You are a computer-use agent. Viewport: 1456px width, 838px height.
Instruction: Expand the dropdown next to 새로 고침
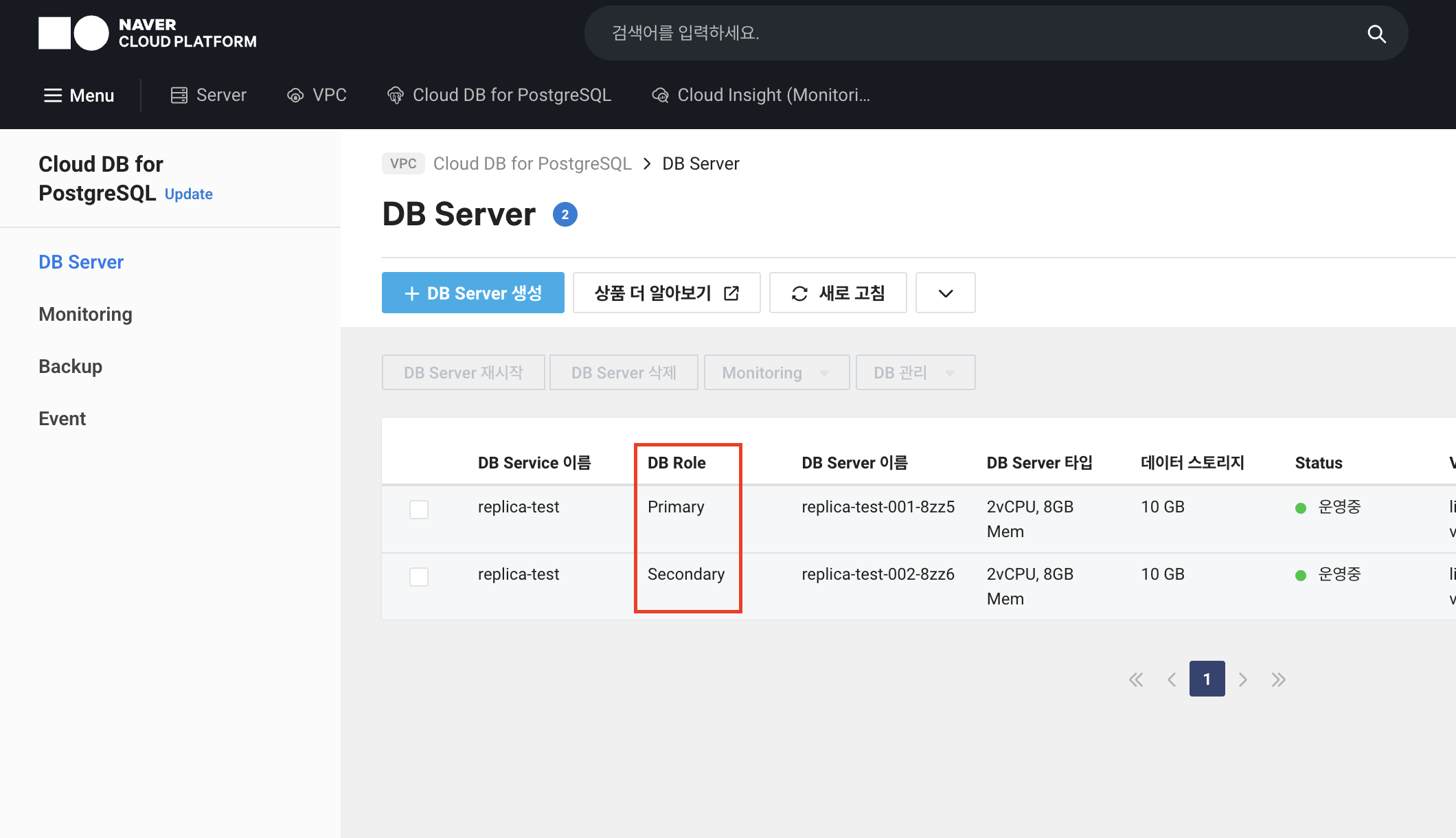tap(946, 293)
